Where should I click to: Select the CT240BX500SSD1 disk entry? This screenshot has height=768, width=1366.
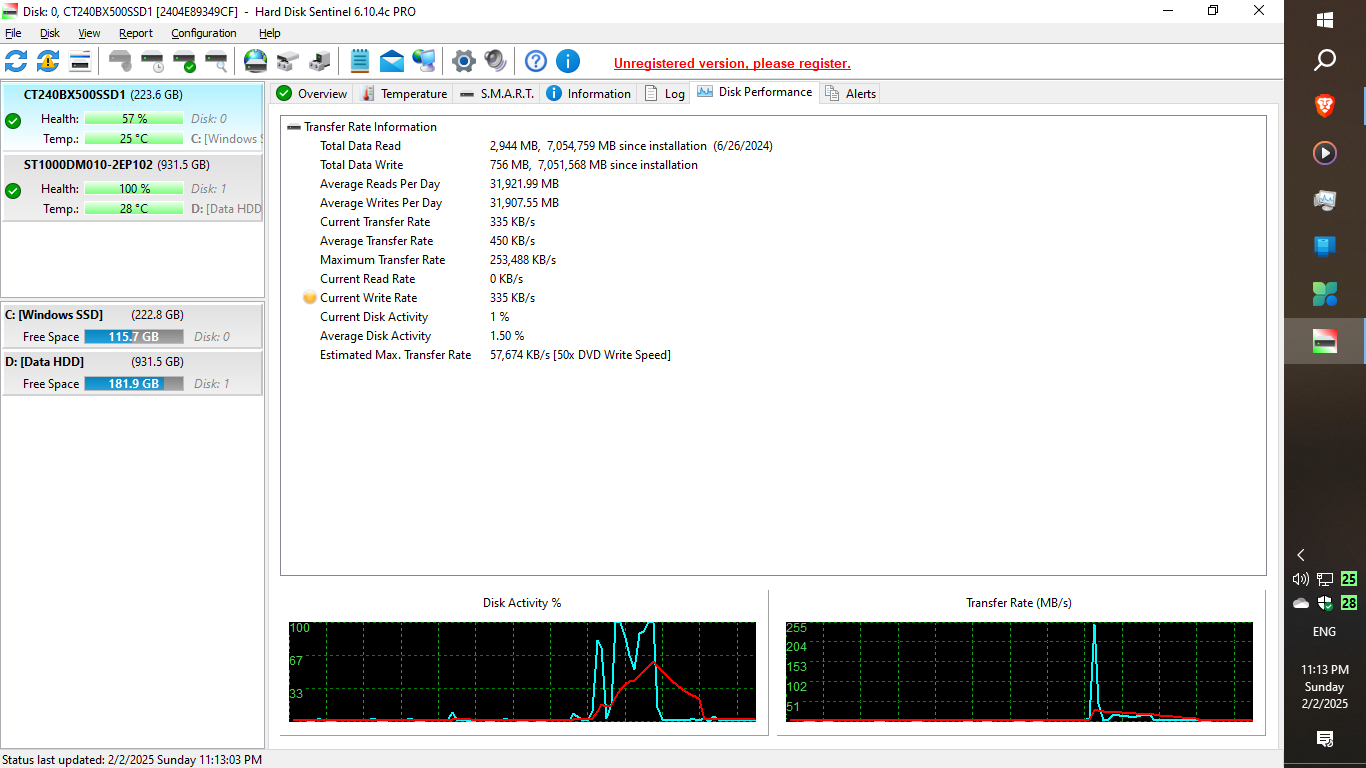pos(132,117)
